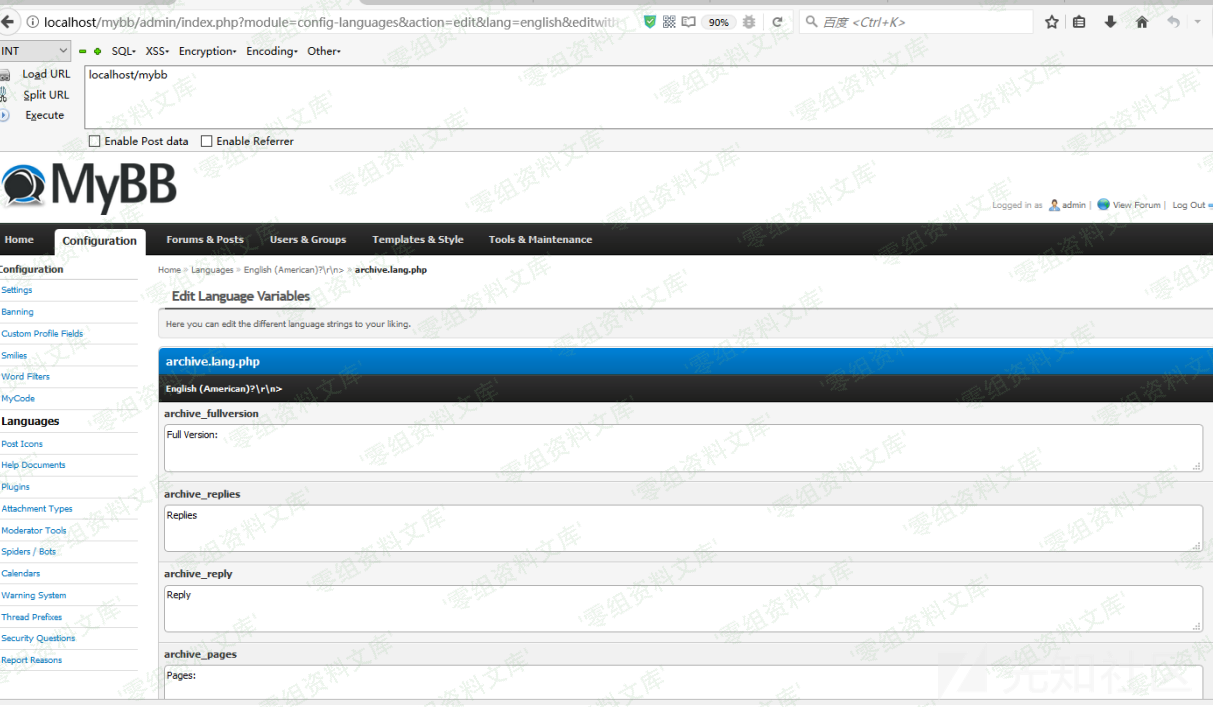Open the Plugins sidebar link
Screen dimensions: 1213x707
pyautogui.click(x=16, y=487)
